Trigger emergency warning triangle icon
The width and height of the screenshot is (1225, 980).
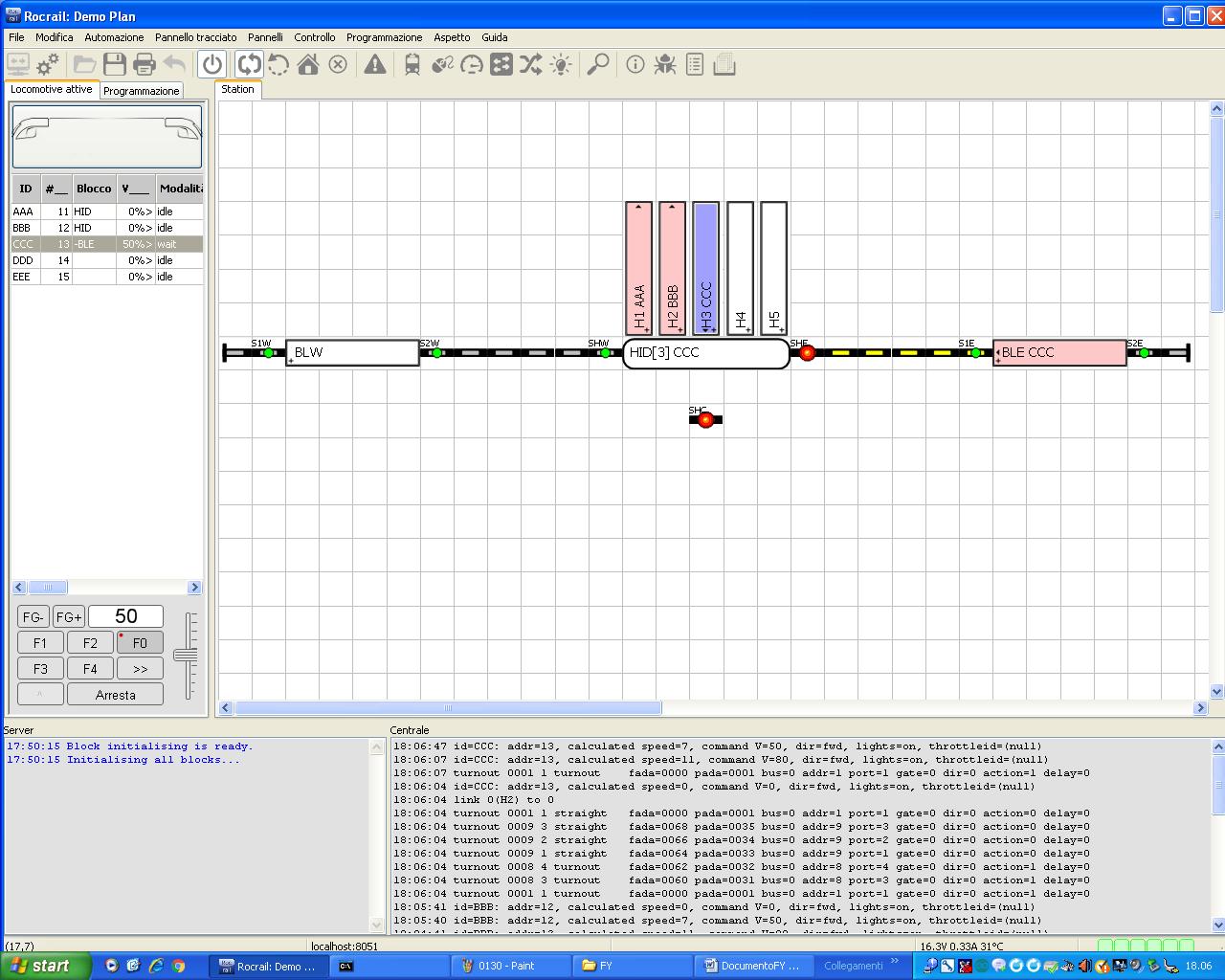(375, 64)
